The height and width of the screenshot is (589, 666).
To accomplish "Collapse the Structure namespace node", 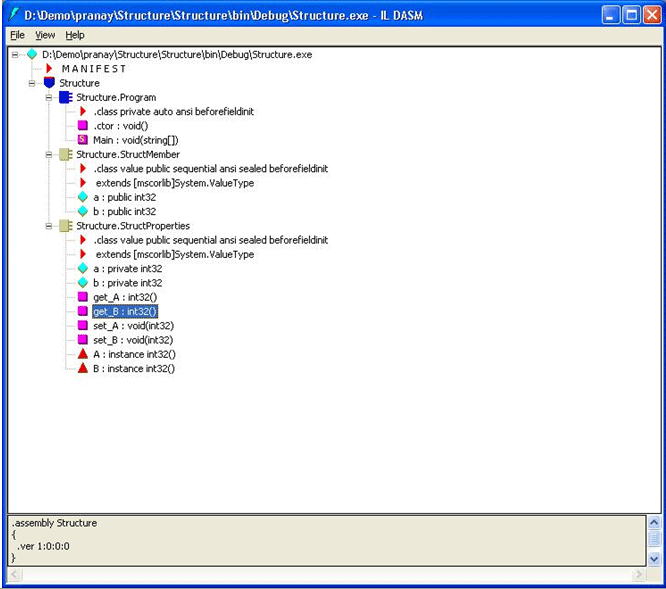I will [32, 83].
